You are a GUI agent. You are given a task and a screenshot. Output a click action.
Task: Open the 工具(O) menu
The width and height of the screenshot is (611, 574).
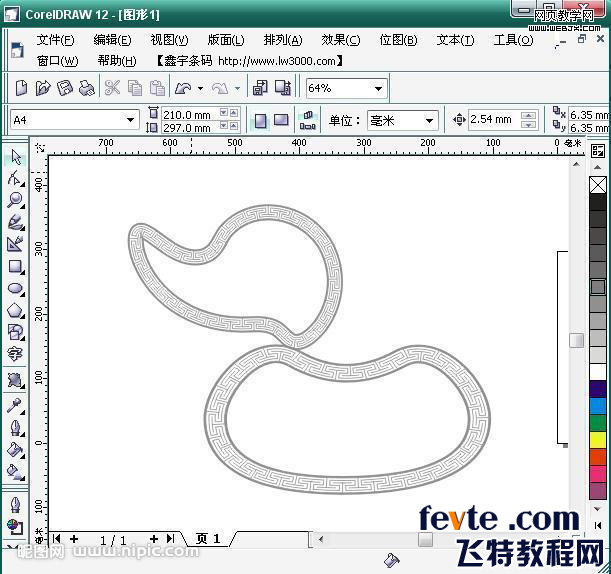click(513, 40)
